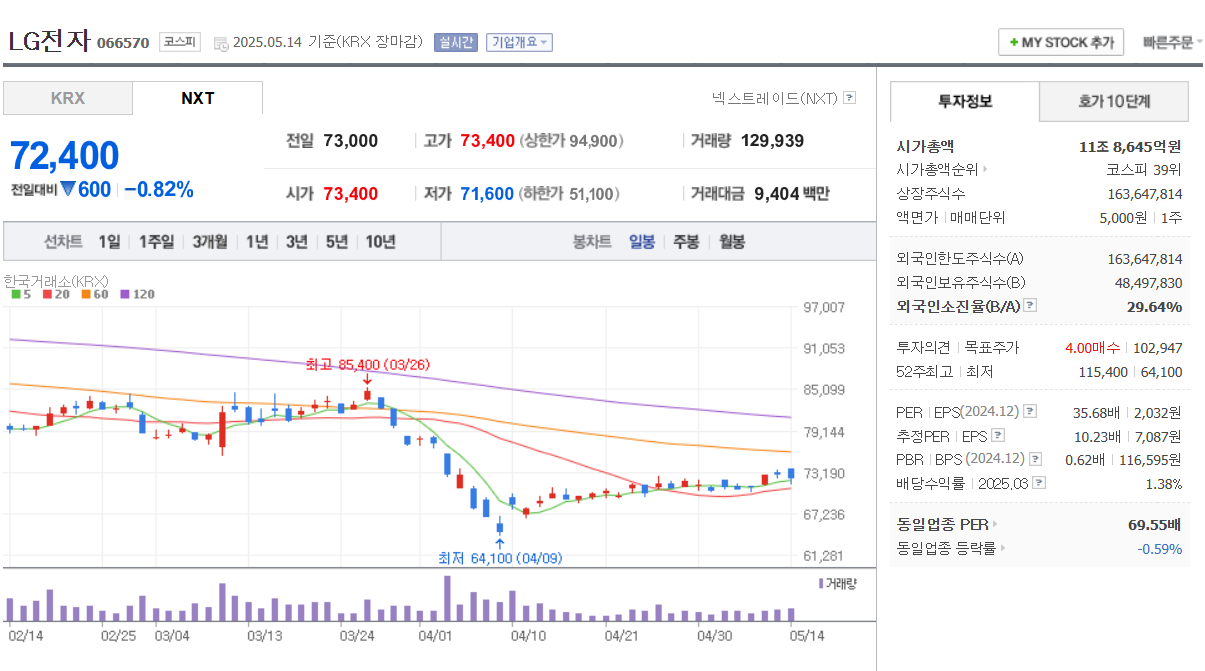This screenshot has height=671, width=1205.
Task: Click the calendar icon before the 2025.05.14 date
Action: (x=222, y=42)
